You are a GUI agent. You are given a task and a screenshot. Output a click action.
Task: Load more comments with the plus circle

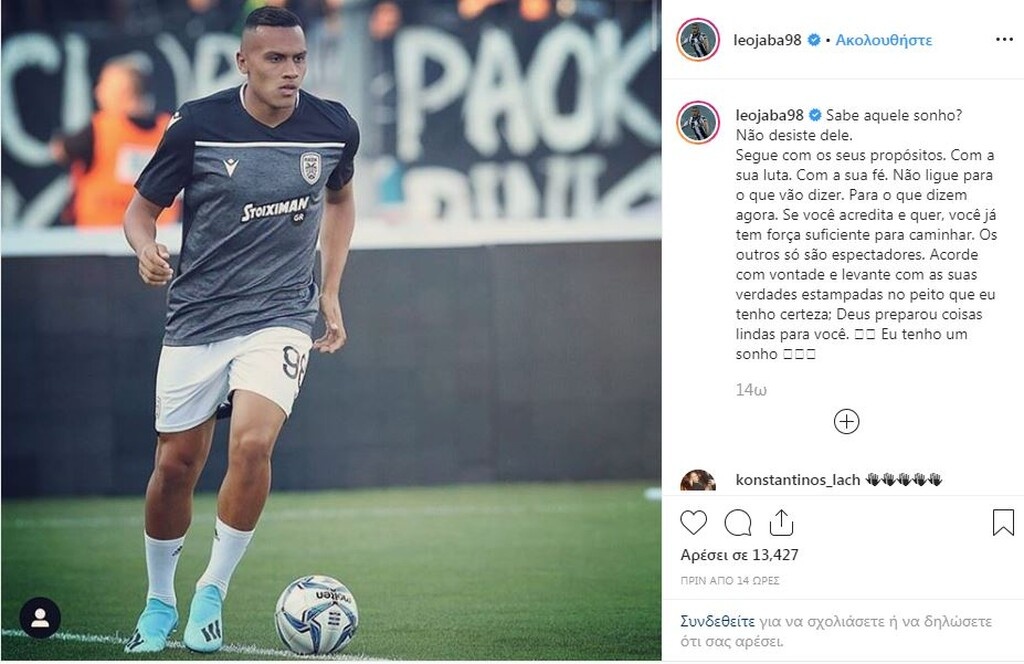[846, 422]
